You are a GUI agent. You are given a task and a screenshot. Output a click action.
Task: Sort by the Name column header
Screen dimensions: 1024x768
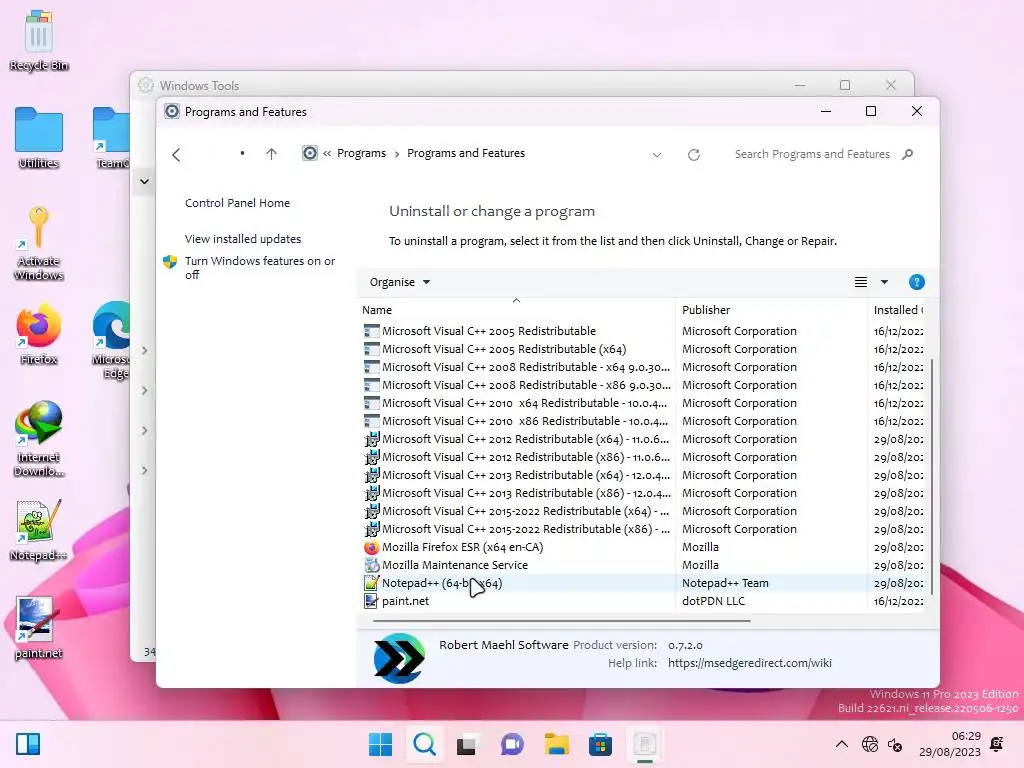(516, 310)
